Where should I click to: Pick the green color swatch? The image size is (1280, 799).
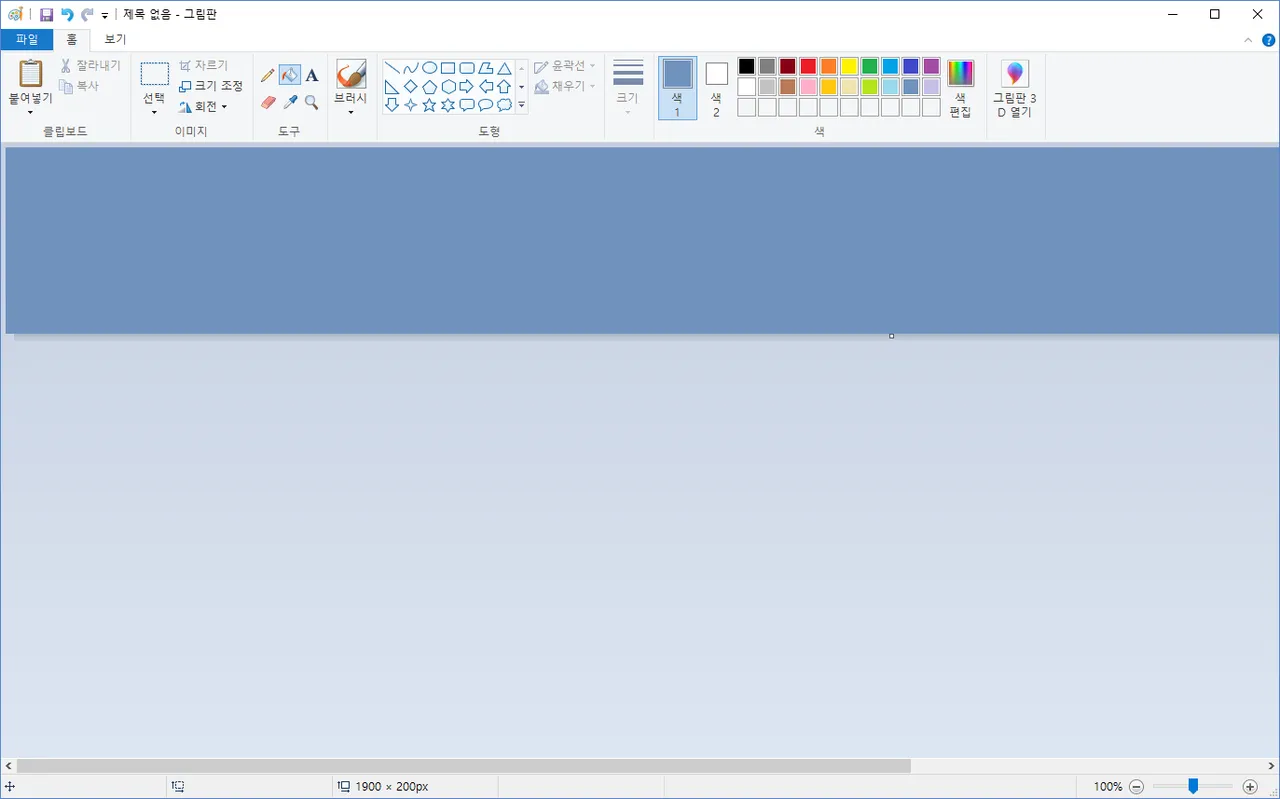(870, 66)
